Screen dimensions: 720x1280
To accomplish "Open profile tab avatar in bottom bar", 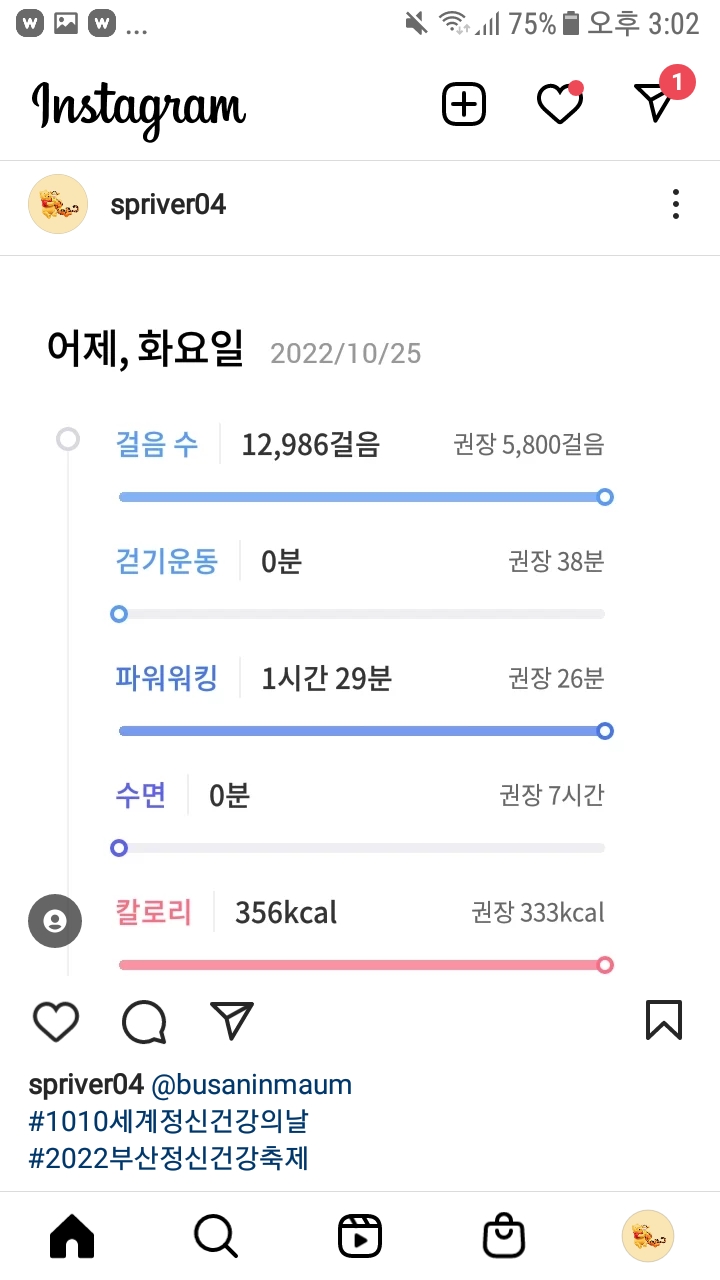I will coord(648,1238).
